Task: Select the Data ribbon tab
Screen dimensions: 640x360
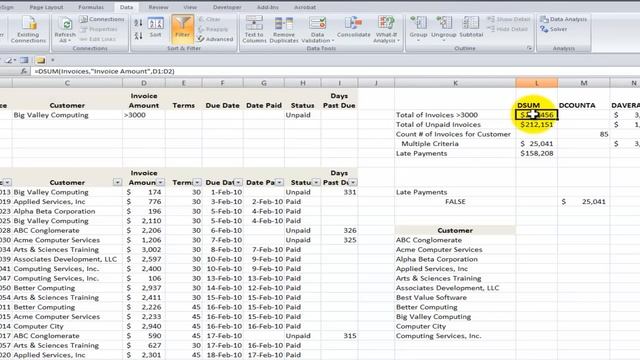Action: [126, 7]
